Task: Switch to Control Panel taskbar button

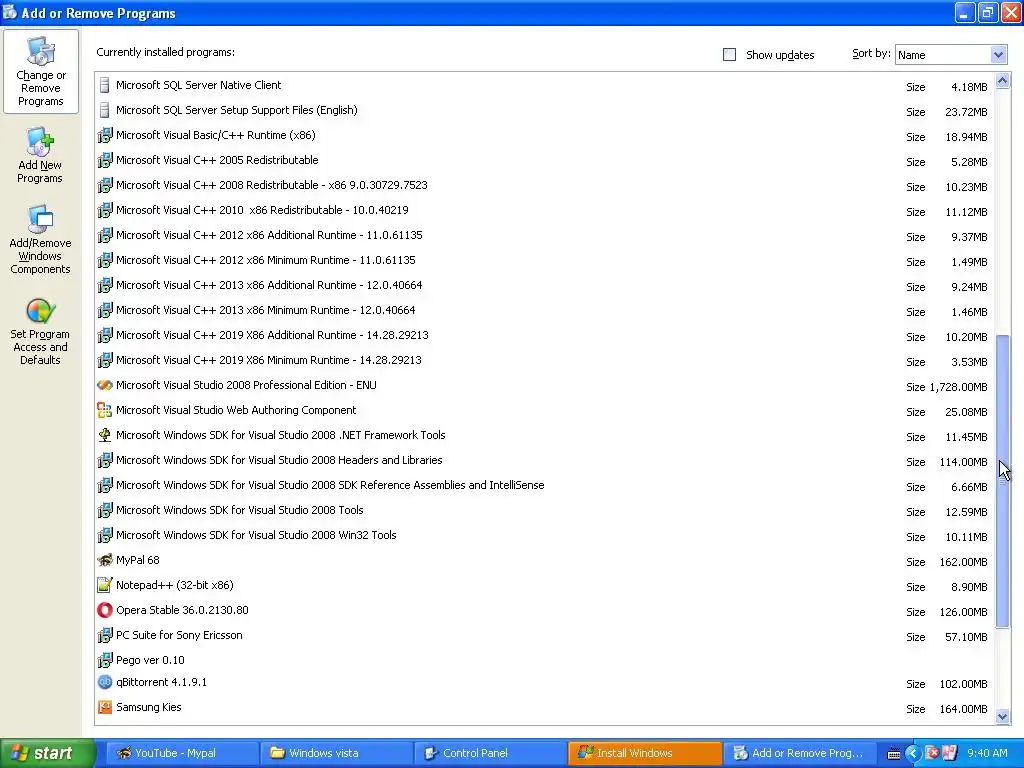Action: pos(490,754)
